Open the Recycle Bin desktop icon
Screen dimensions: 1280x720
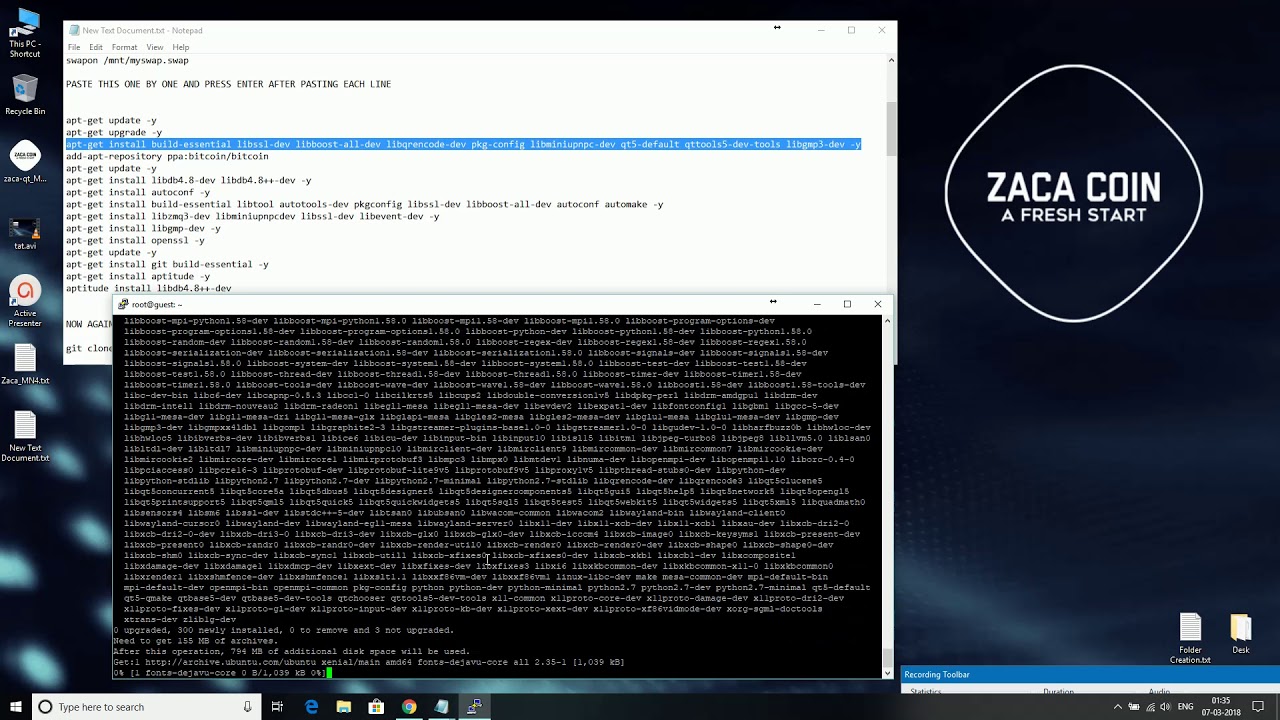25,94
